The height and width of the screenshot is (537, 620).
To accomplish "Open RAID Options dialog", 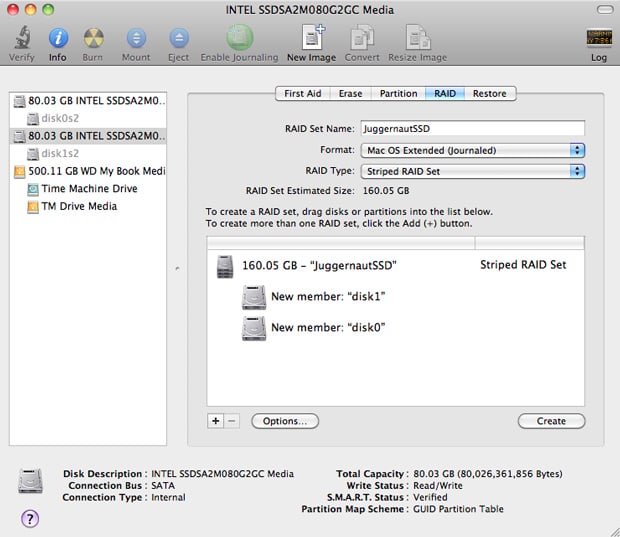I will (x=285, y=421).
